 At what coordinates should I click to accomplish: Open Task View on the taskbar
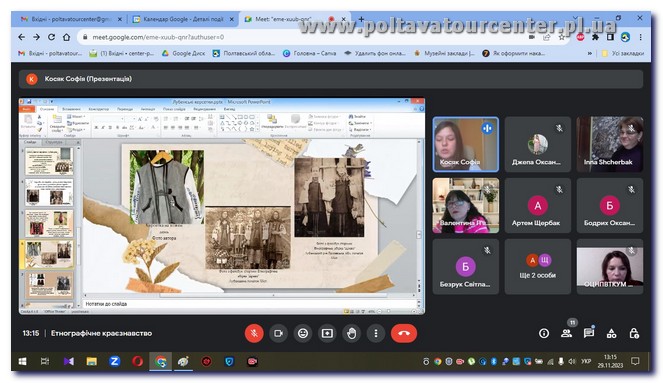point(45,361)
